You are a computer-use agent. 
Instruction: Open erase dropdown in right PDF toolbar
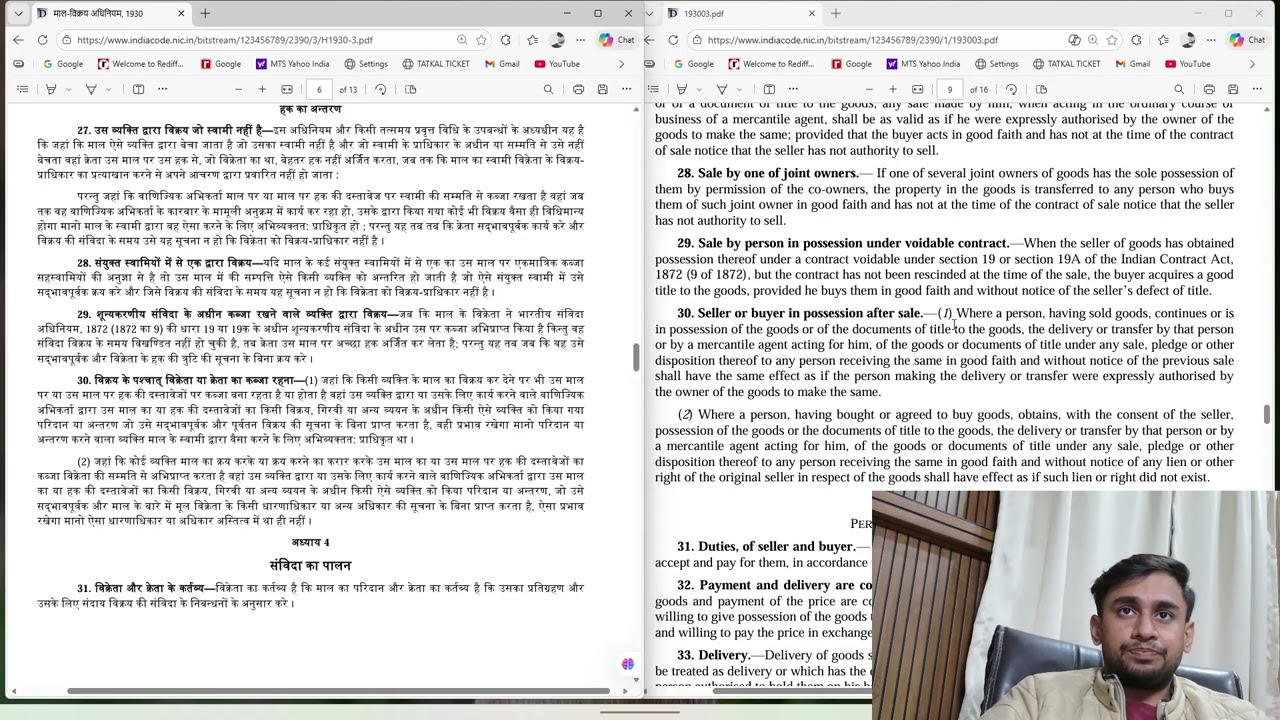pos(739,89)
